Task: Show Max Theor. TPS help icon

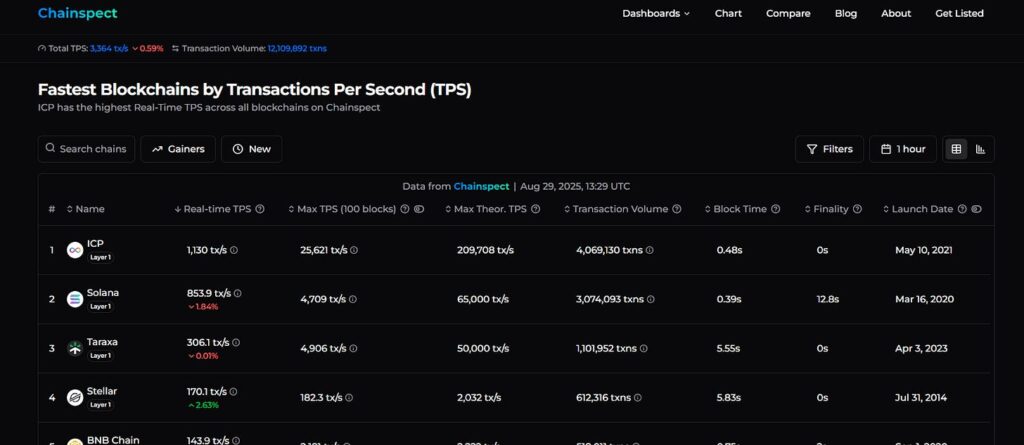Action: 536,209
